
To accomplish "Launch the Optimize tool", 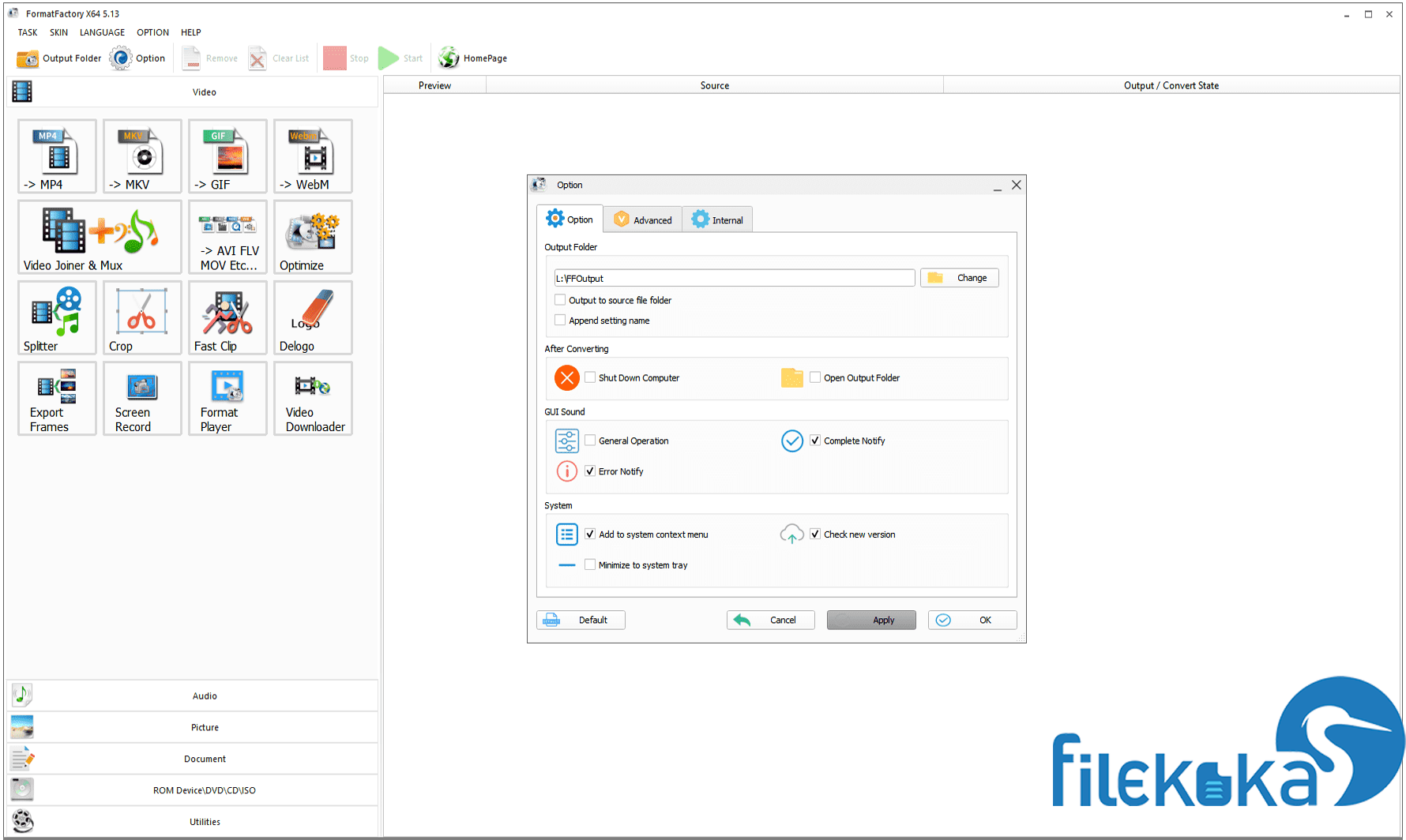I will pos(313,237).
